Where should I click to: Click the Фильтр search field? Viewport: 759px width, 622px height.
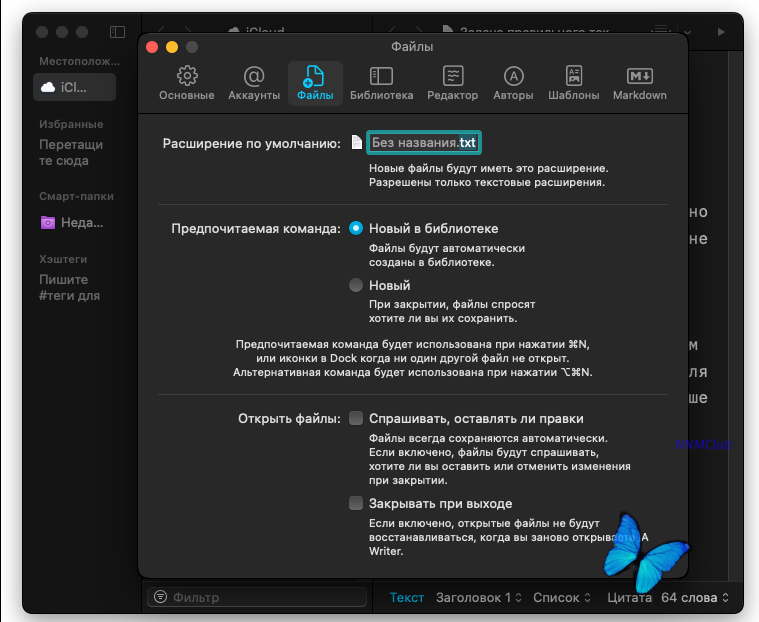257,597
